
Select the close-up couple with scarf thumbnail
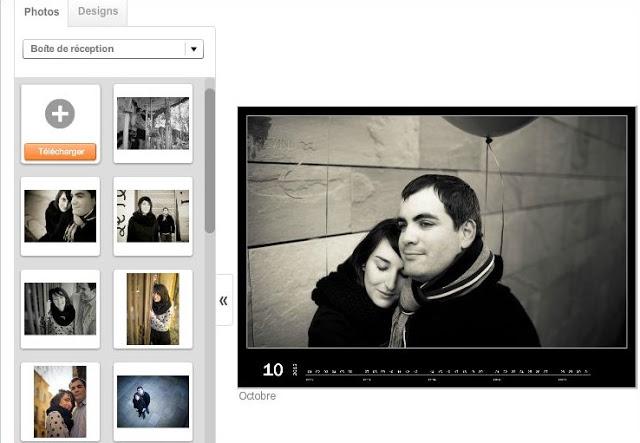tap(60, 216)
